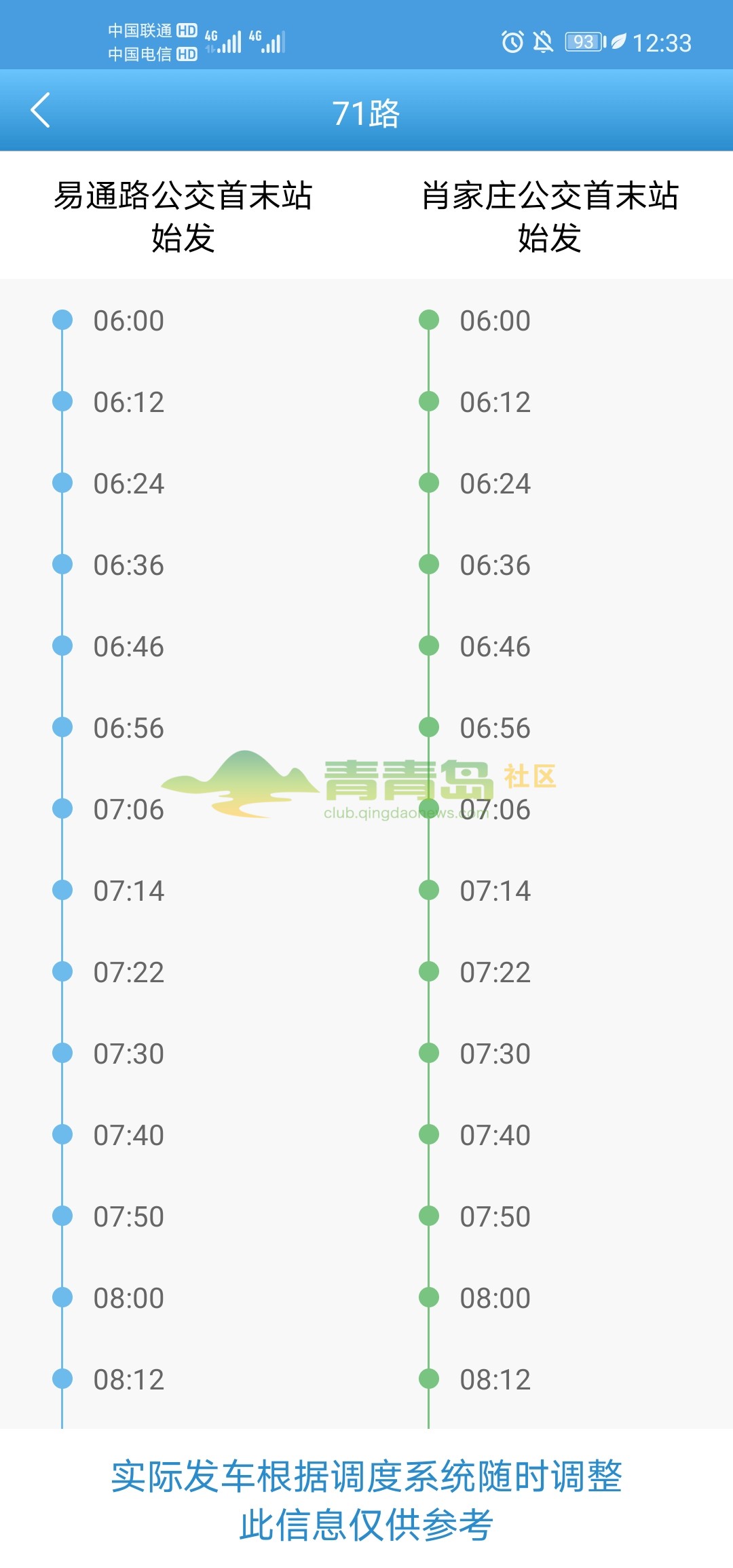This screenshot has width=733, height=1568.
Task: Tap the 实际发车根据调度系统随时调整 notice
Action: click(x=366, y=1476)
